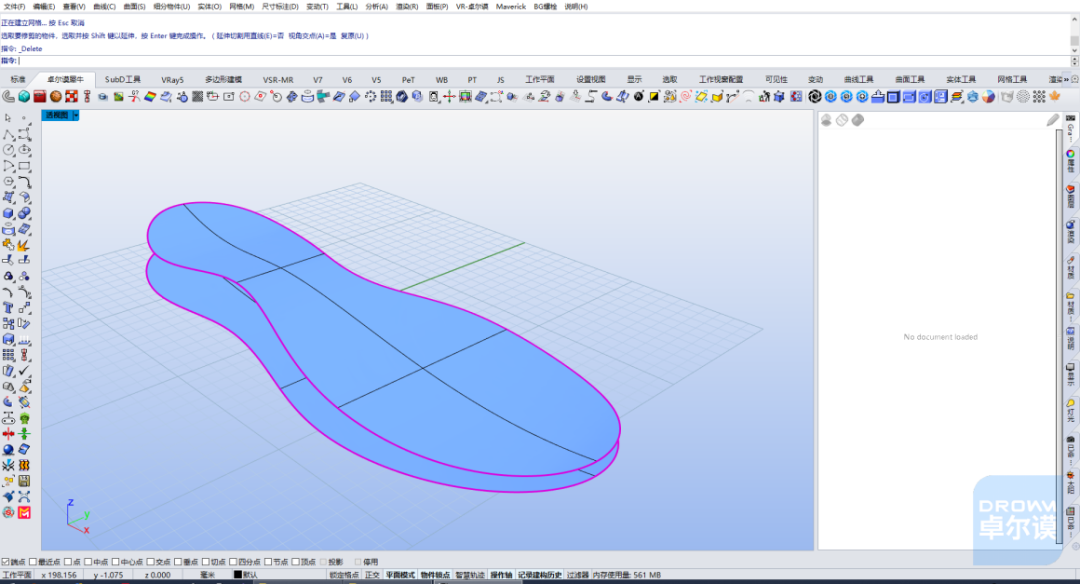Select the polyline tool in left sidebar
Image resolution: width=1080 pixels, height=584 pixels.
click(x=8, y=134)
